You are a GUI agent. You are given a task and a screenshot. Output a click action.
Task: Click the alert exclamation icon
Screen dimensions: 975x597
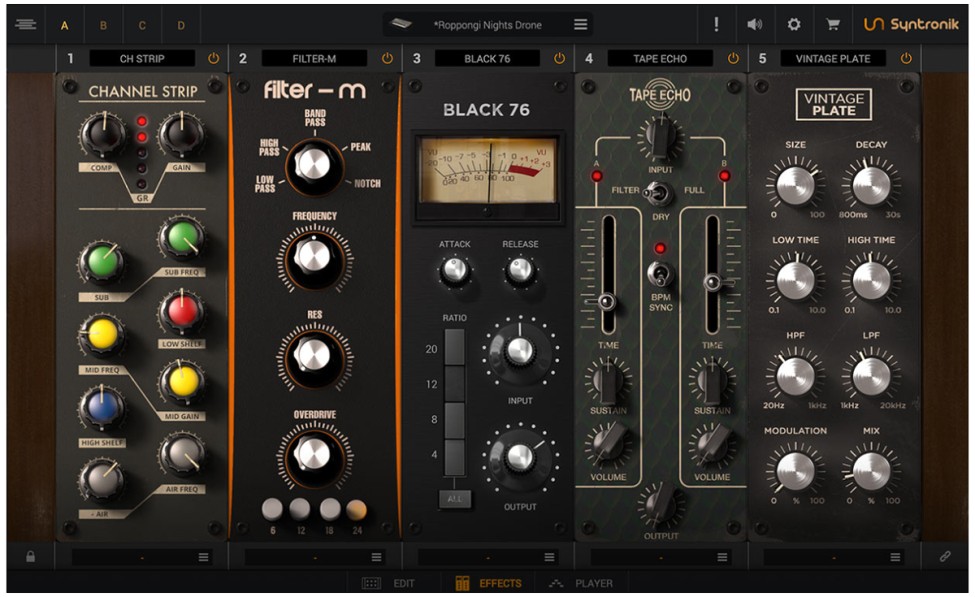coord(716,24)
